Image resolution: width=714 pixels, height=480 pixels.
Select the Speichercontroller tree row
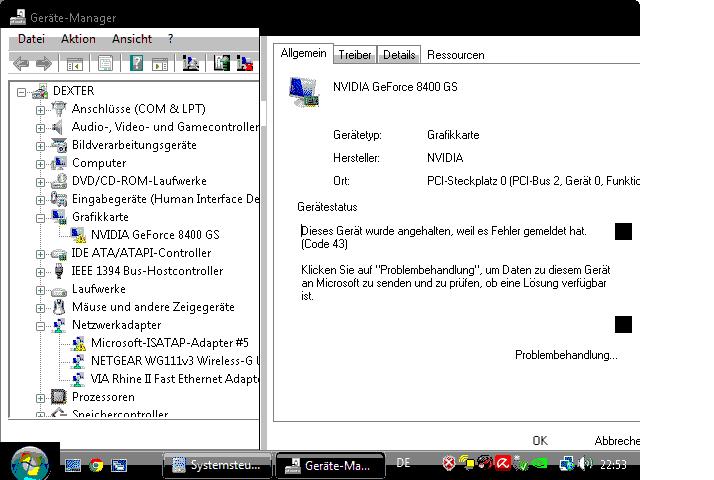pyautogui.click(x=120, y=414)
